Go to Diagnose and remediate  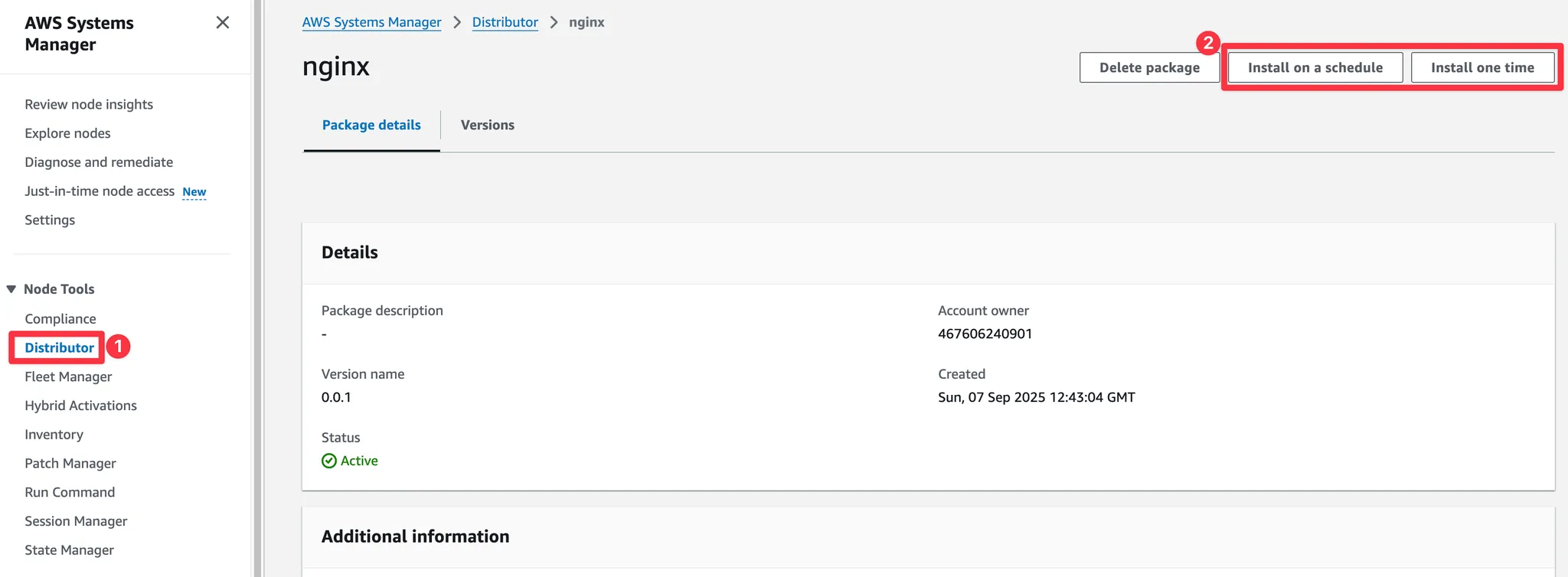(x=99, y=162)
